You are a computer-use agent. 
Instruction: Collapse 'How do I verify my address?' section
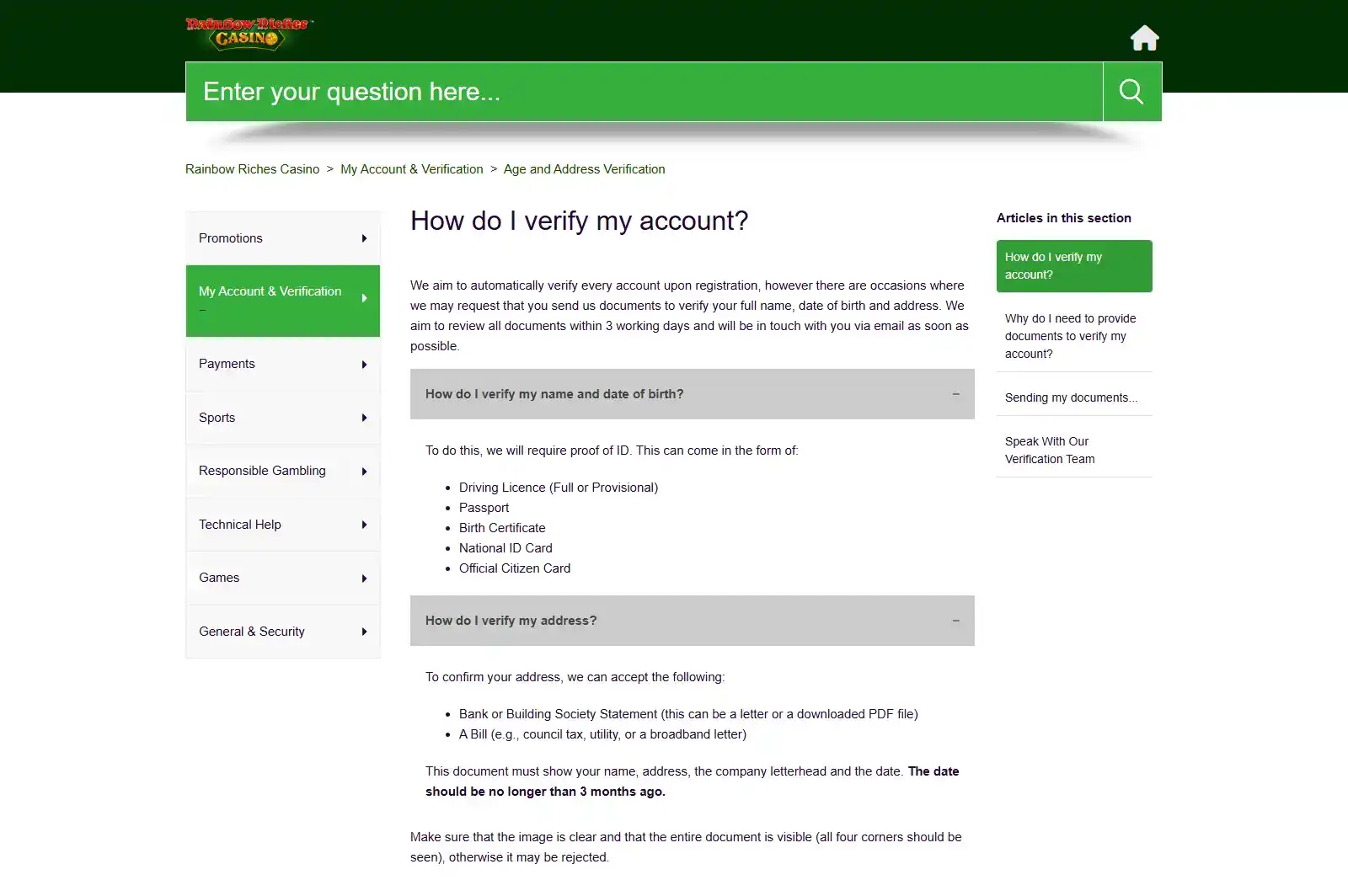(x=693, y=621)
